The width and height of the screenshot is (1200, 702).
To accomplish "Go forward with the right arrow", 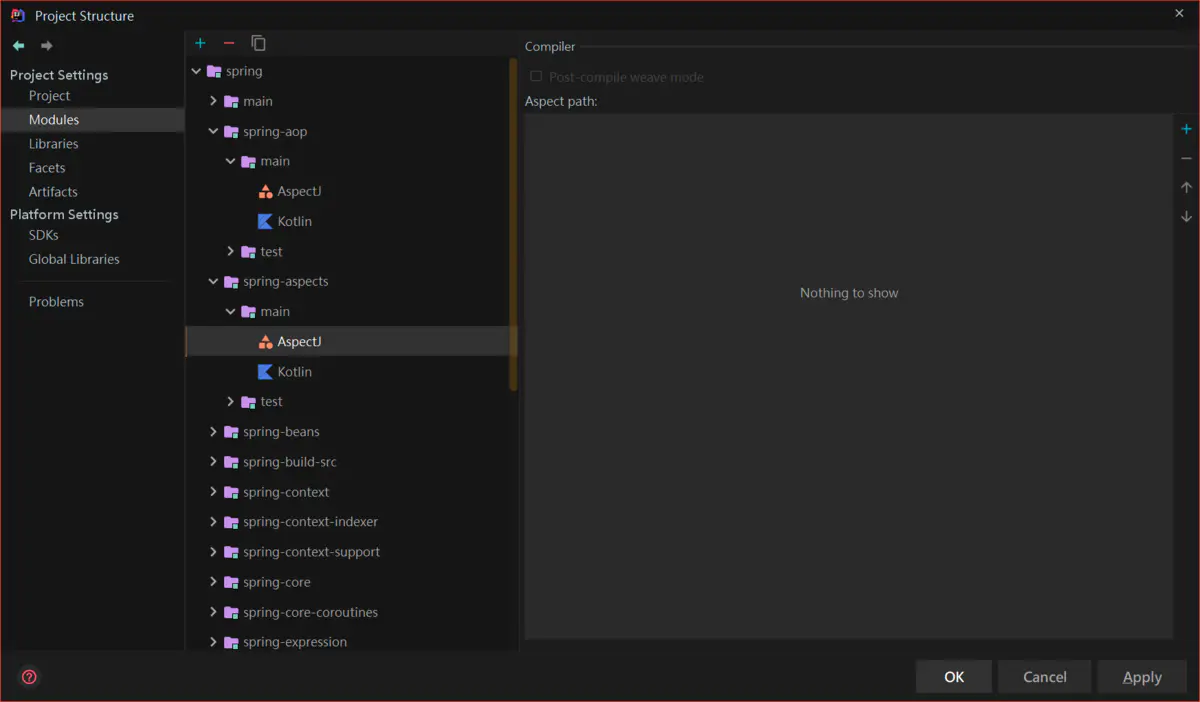I will 46,46.
